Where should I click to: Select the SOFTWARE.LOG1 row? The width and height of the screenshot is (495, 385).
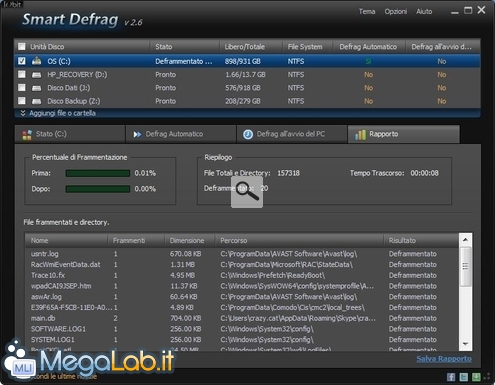242,329
